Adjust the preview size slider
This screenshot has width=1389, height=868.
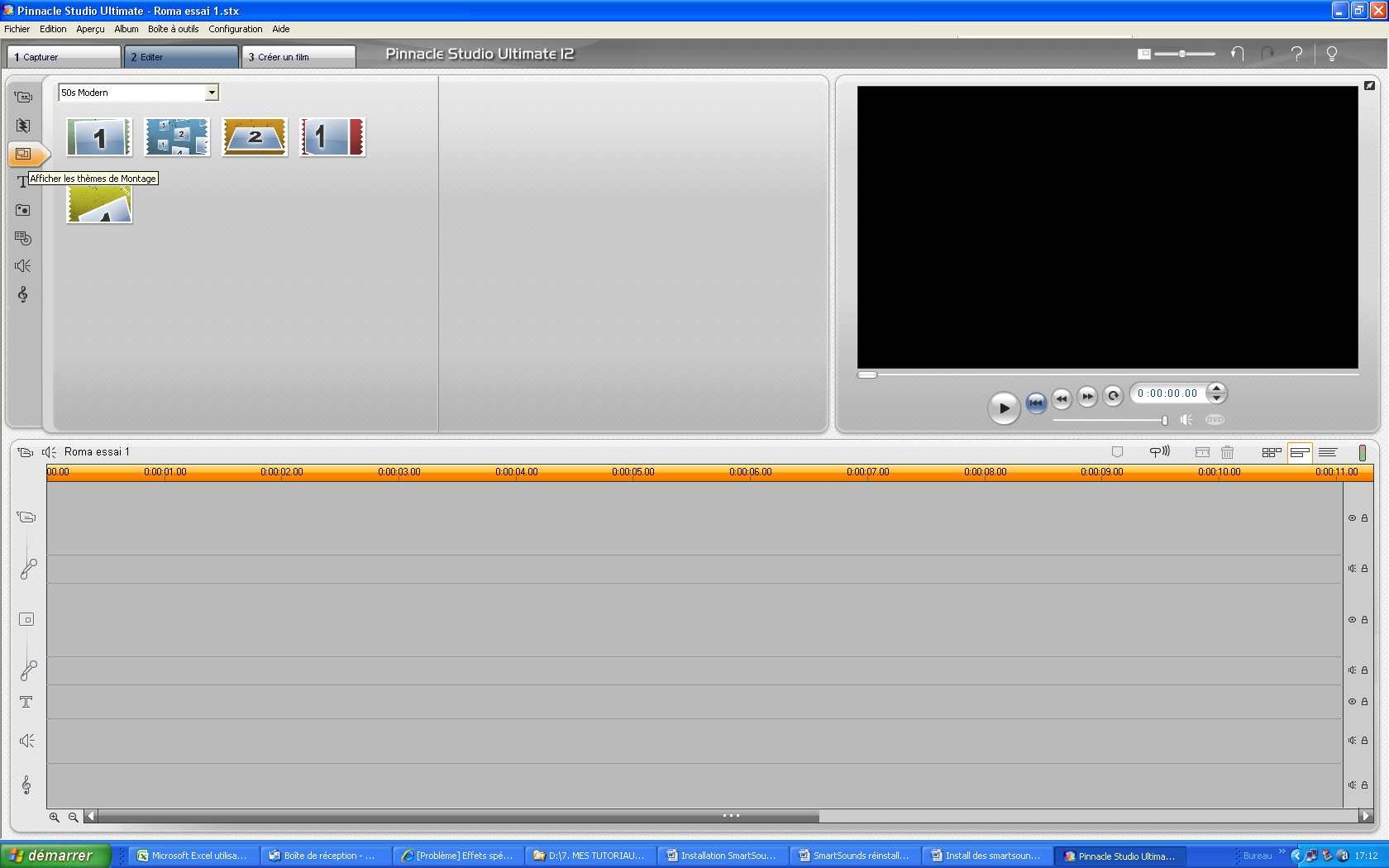(x=1184, y=54)
